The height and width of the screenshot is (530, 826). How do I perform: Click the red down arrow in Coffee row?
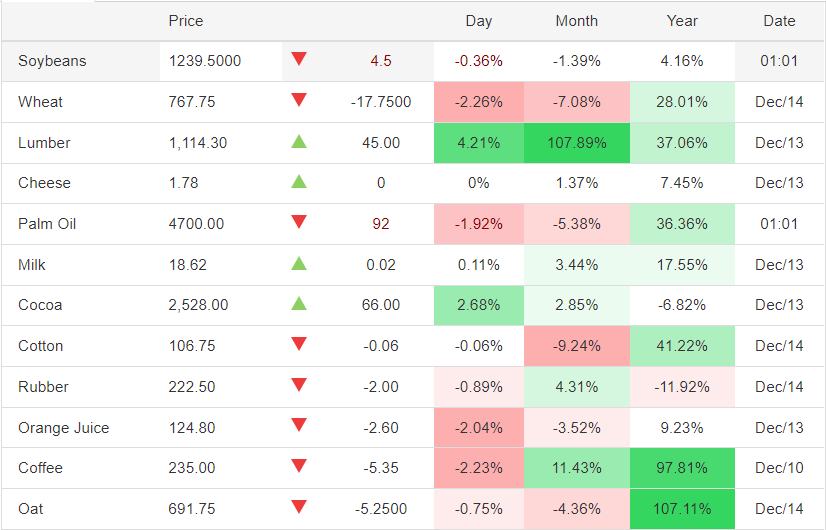click(299, 466)
